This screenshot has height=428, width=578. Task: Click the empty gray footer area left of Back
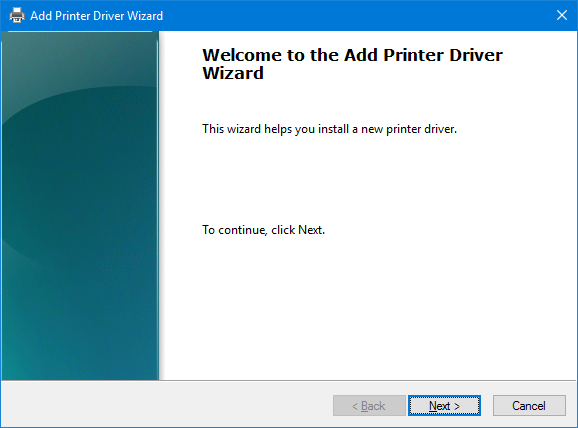point(166,405)
